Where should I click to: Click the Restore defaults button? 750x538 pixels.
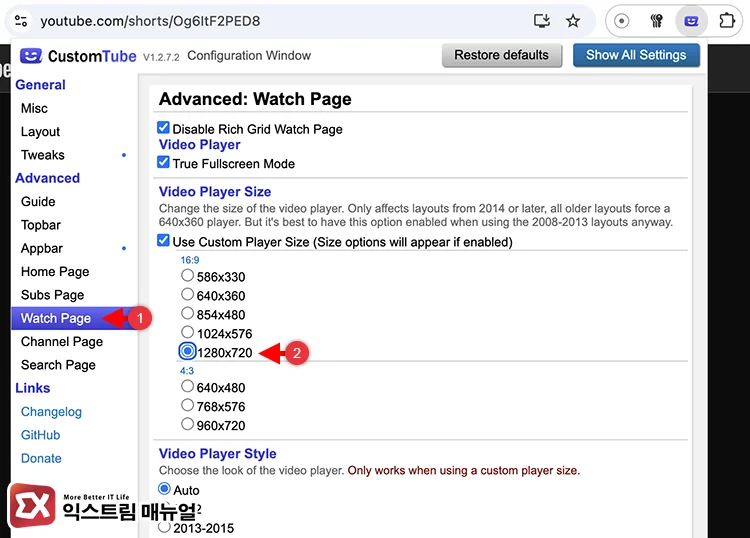[501, 55]
